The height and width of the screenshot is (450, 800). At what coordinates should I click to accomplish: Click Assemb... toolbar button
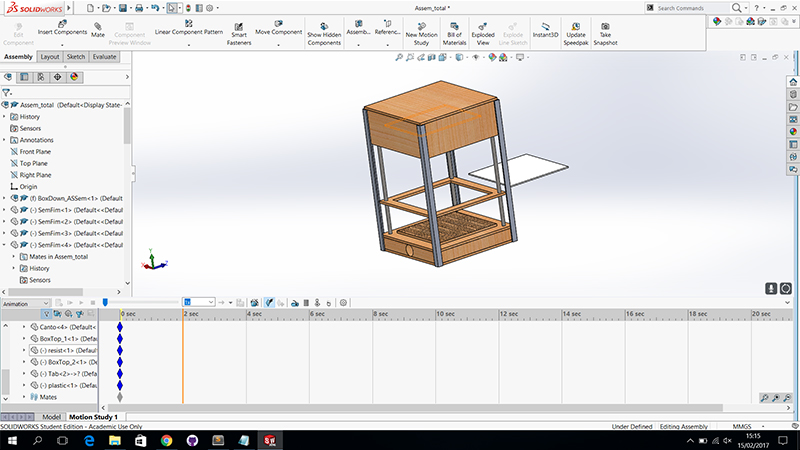click(358, 28)
